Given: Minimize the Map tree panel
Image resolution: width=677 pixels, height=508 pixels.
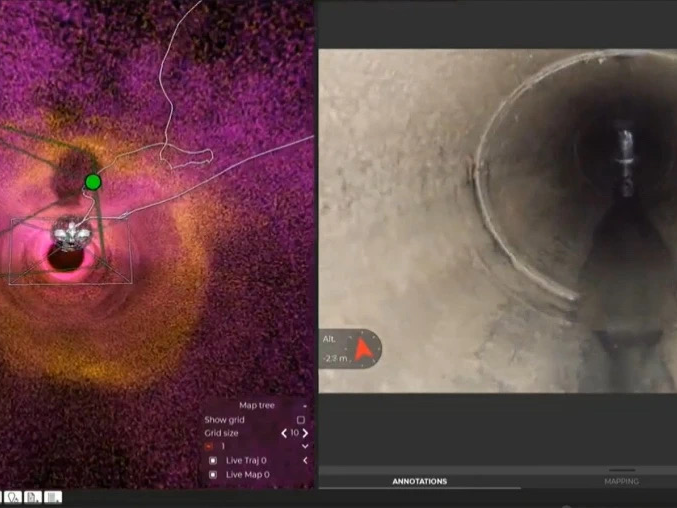Looking at the screenshot, I should [x=303, y=406].
